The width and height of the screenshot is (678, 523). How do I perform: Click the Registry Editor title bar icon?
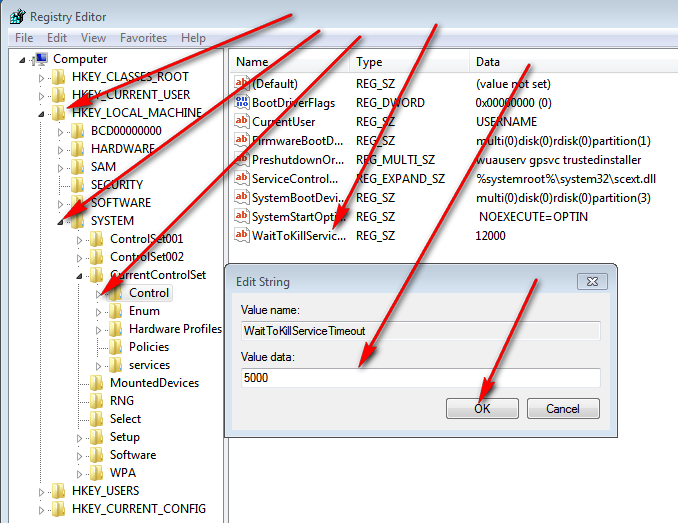point(17,16)
